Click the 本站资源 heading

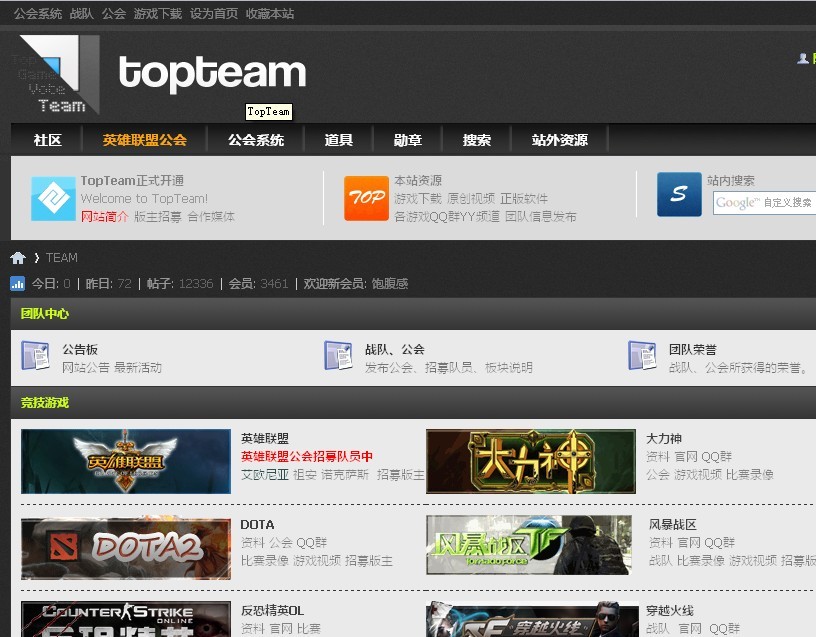pos(418,181)
